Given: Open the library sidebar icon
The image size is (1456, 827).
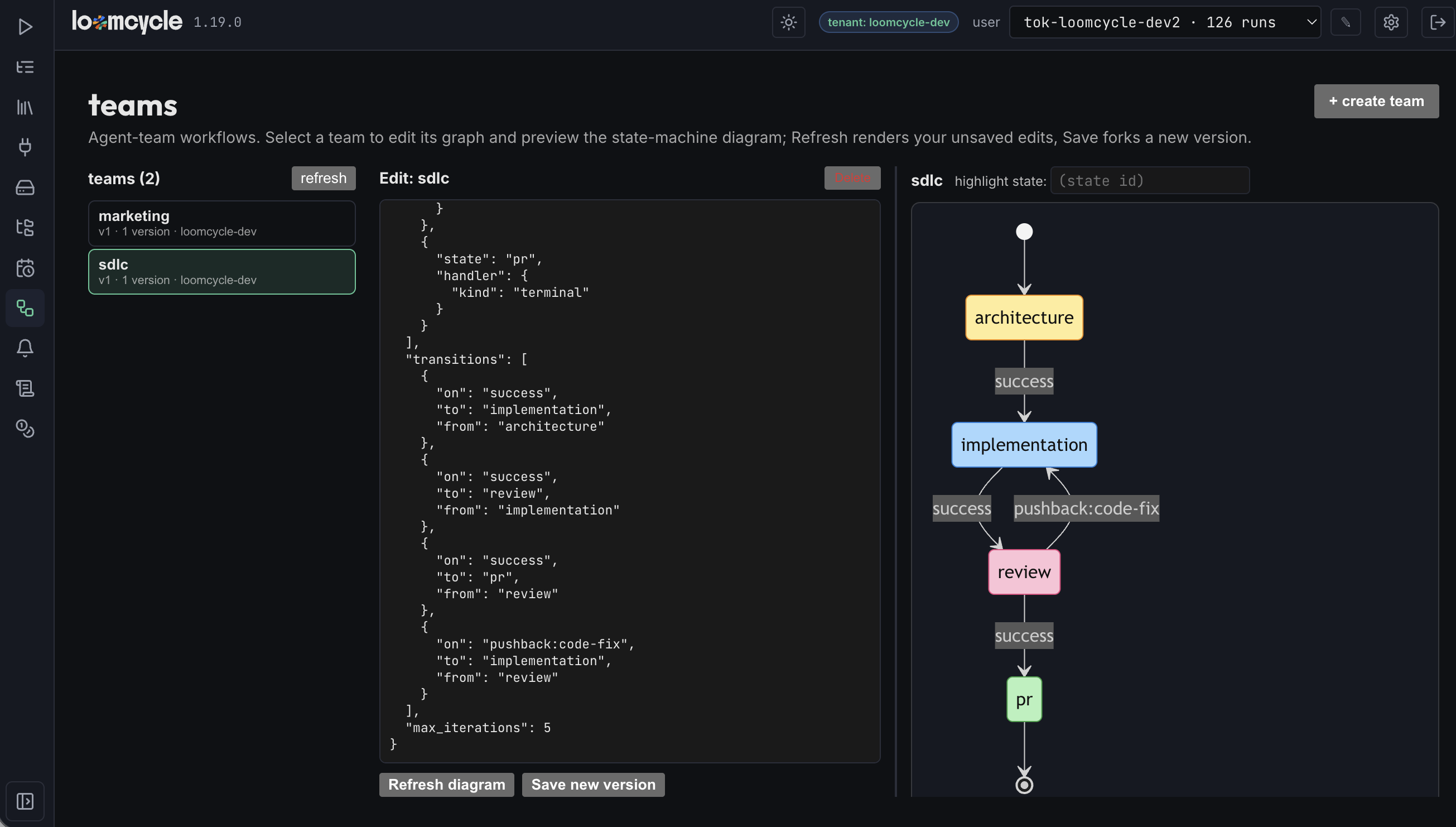Looking at the screenshot, I should [x=25, y=107].
